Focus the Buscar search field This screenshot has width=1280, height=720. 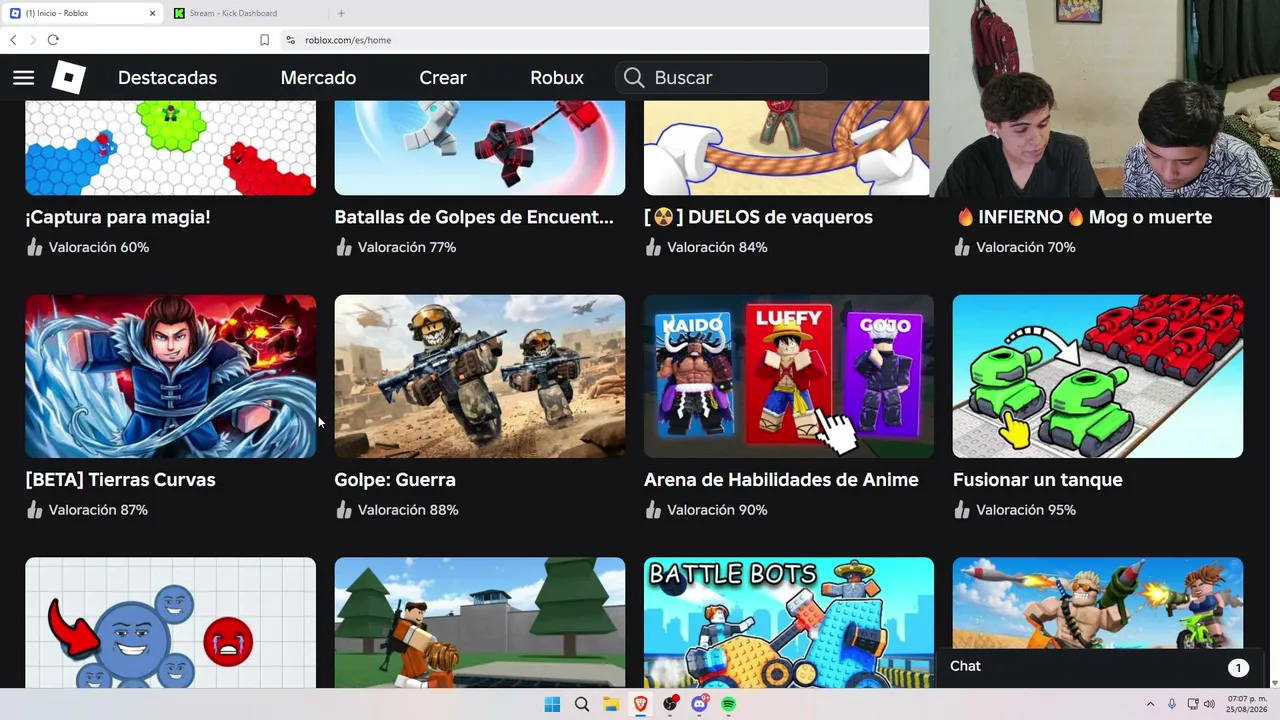[721, 78]
